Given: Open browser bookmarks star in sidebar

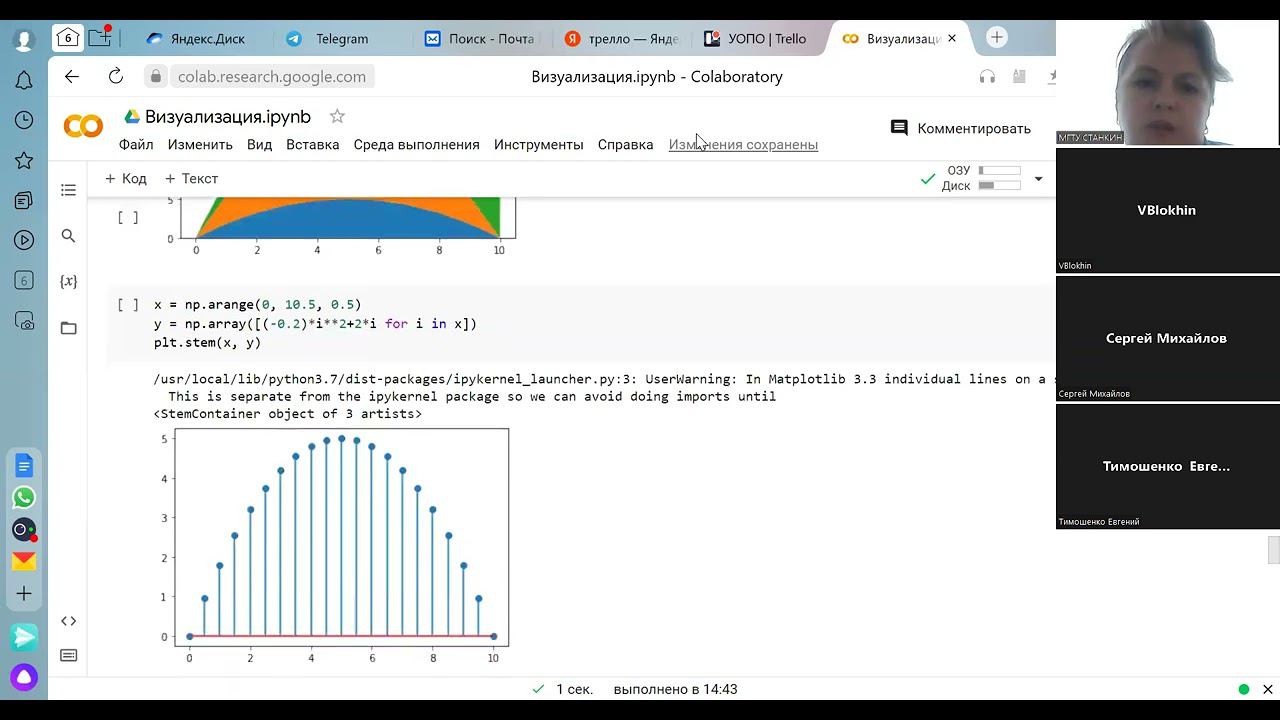Looking at the screenshot, I should 24,160.
